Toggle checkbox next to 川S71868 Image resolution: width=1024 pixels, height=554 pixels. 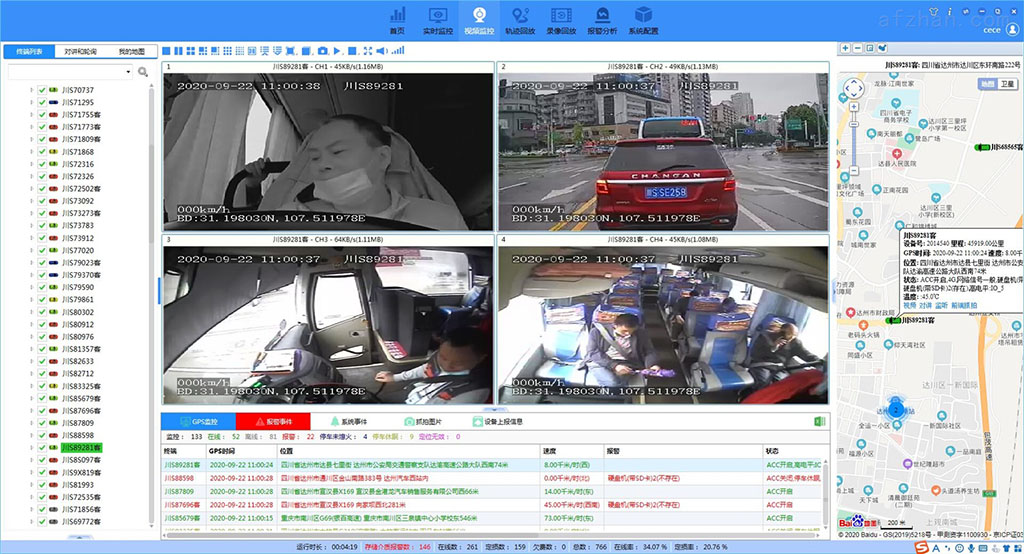point(42,152)
